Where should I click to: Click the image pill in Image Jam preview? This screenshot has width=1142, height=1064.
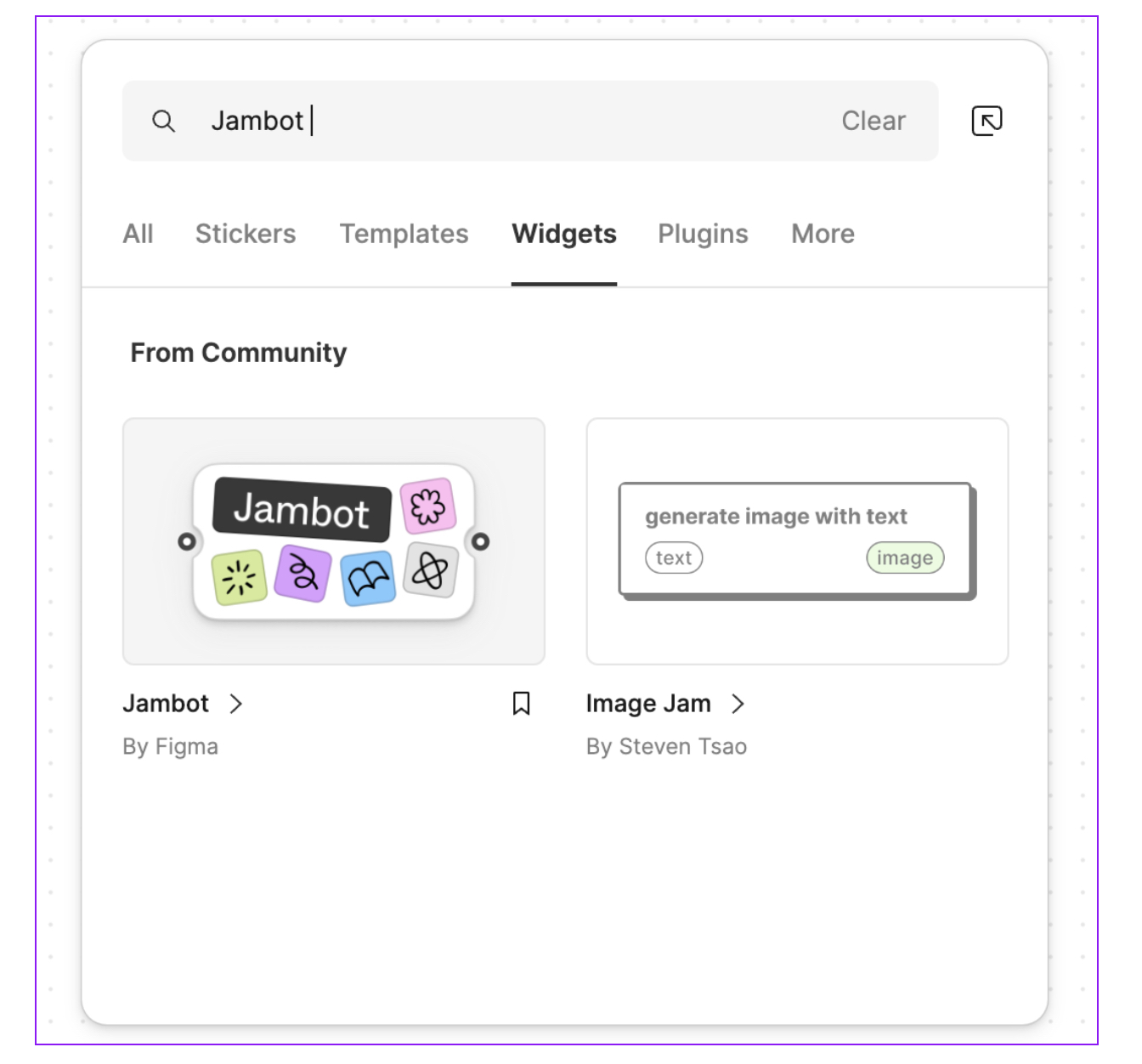904,557
